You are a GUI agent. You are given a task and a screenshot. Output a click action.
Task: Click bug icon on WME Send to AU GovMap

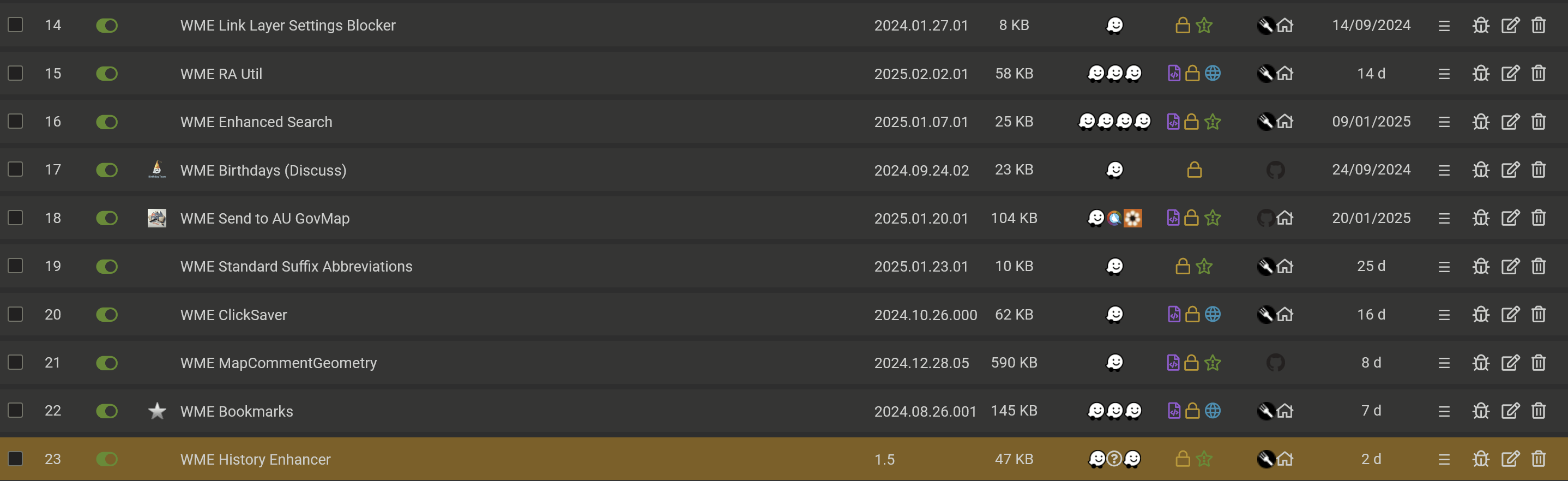[x=1480, y=218]
